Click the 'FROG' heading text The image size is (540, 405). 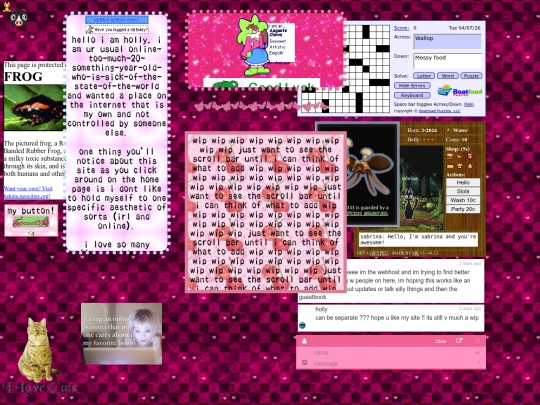(x=23, y=76)
